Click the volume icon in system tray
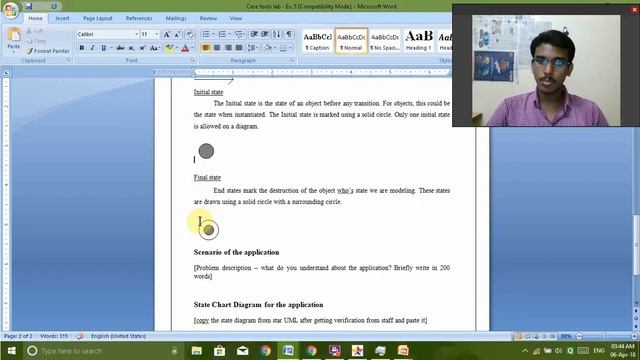Screen dimensions: 640x360 pyautogui.click(x=558, y=351)
